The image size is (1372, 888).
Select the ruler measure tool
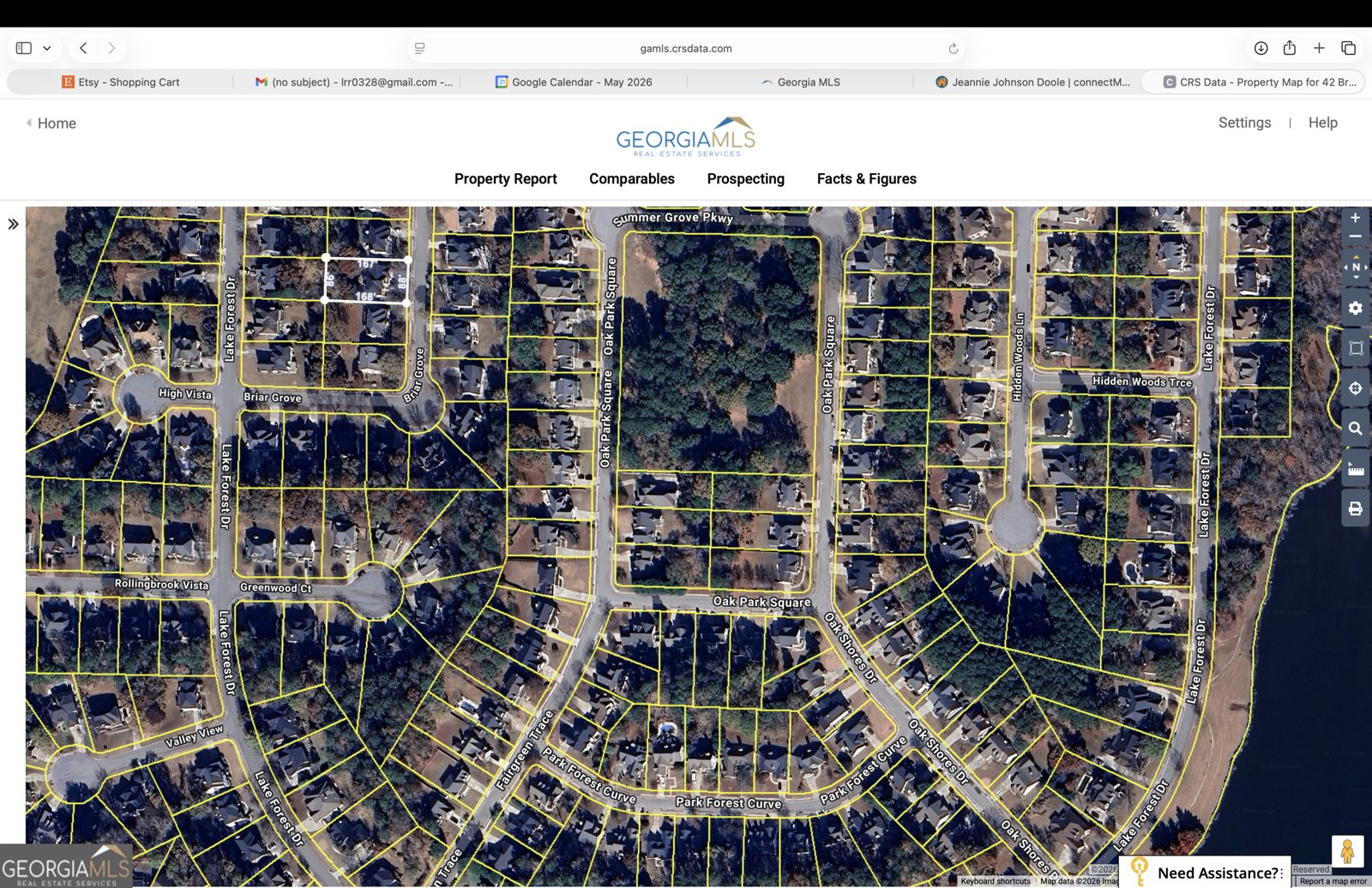1355,469
